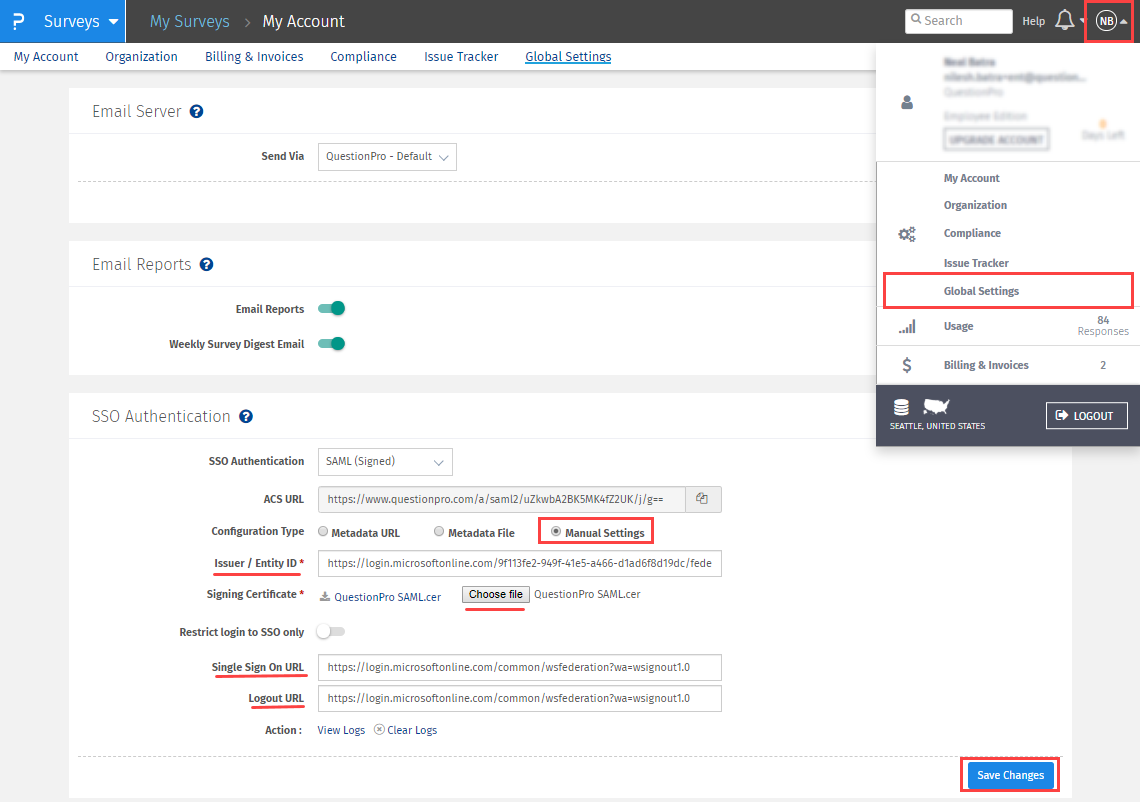
Task: Open the Send Via dropdown
Action: coord(387,157)
